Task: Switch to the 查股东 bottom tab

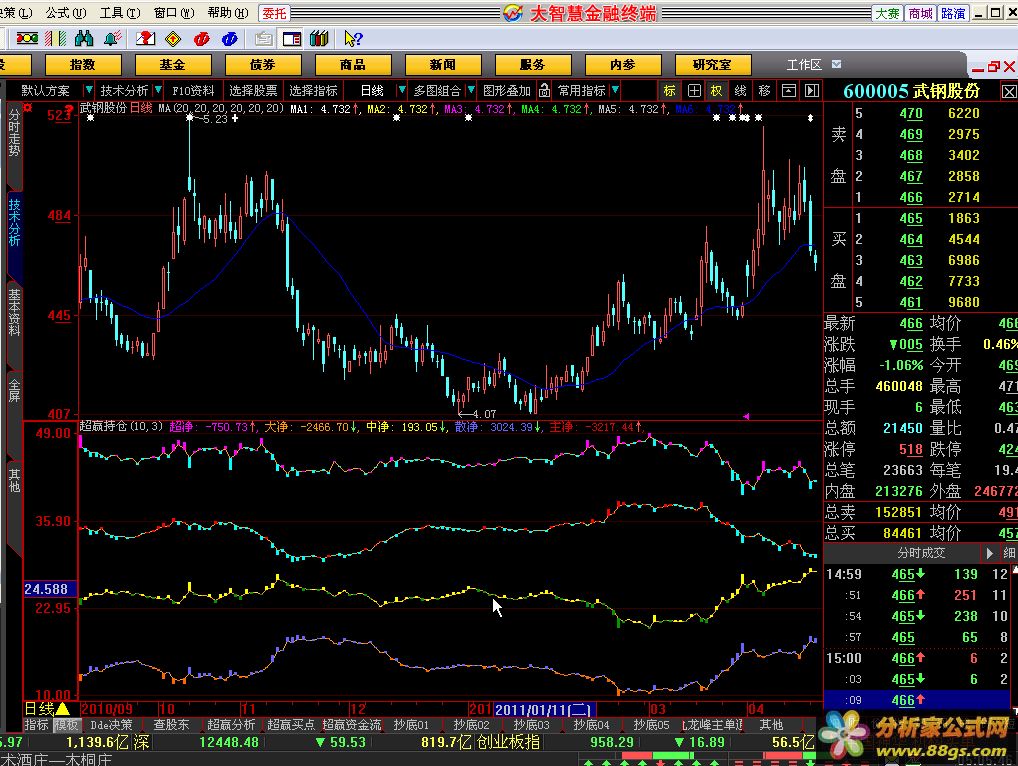Action: (171, 725)
